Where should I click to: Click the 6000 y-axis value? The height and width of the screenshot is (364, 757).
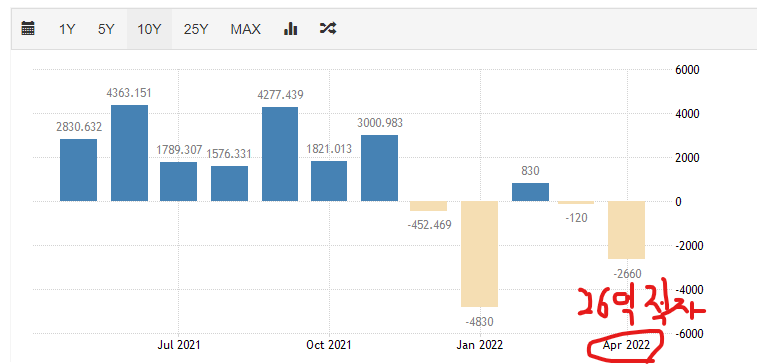pyautogui.click(x=687, y=70)
